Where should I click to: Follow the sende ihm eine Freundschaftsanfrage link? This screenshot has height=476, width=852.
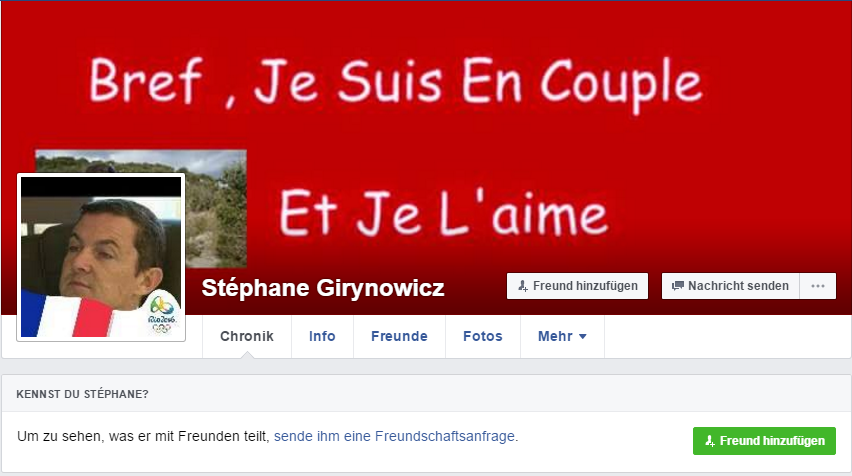tap(396, 436)
